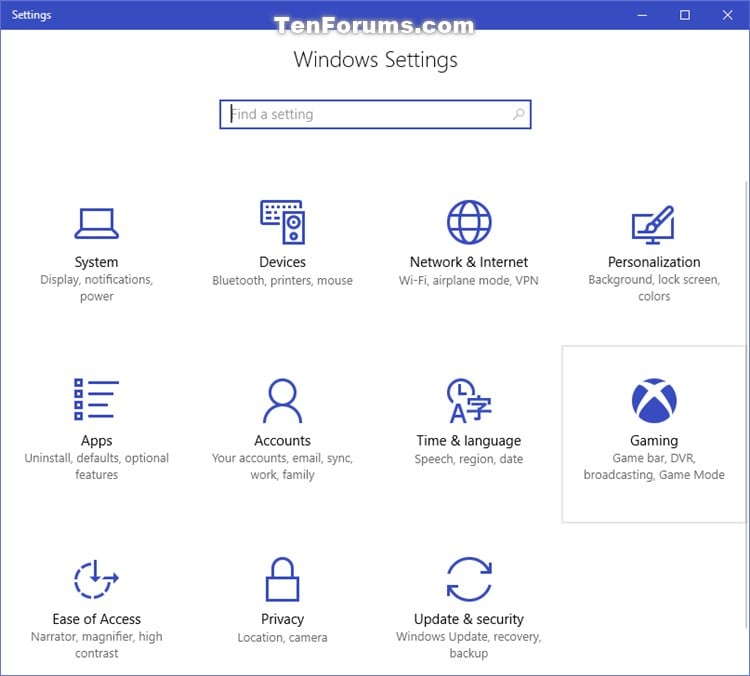
Task: Click 'Speech, region, date' description
Action: point(469,459)
